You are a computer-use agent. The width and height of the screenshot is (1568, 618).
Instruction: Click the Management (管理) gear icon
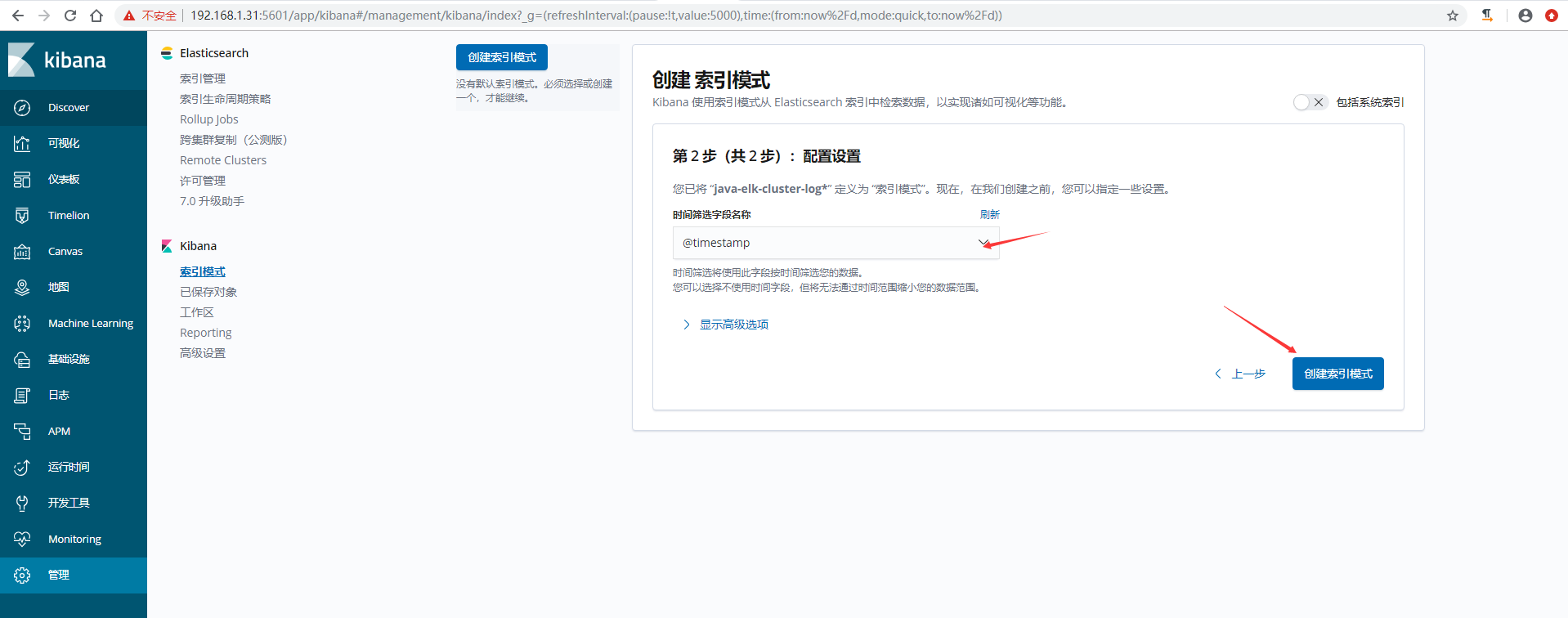coord(22,575)
